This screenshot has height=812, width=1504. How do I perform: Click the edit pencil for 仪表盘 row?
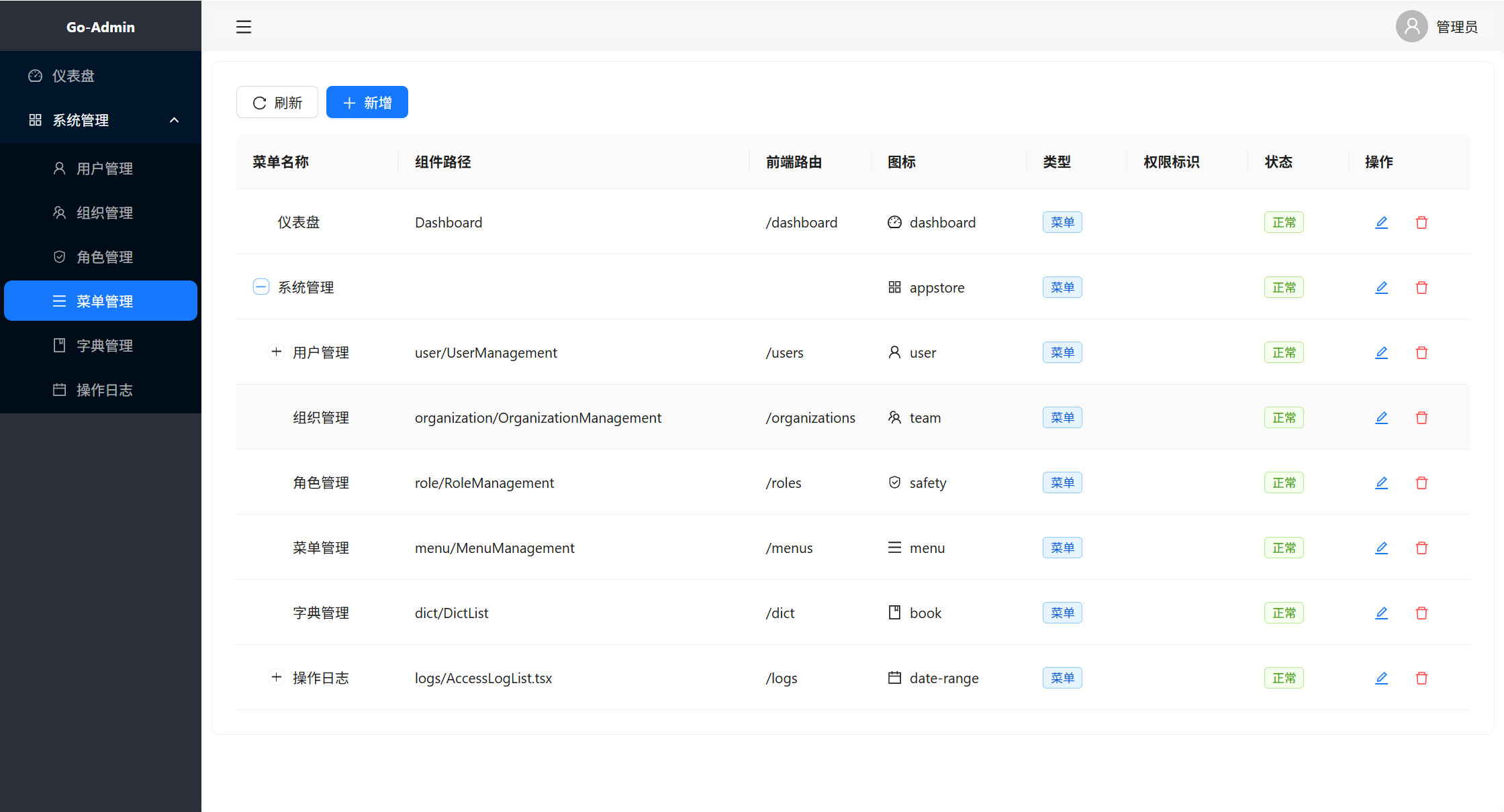[1381, 222]
